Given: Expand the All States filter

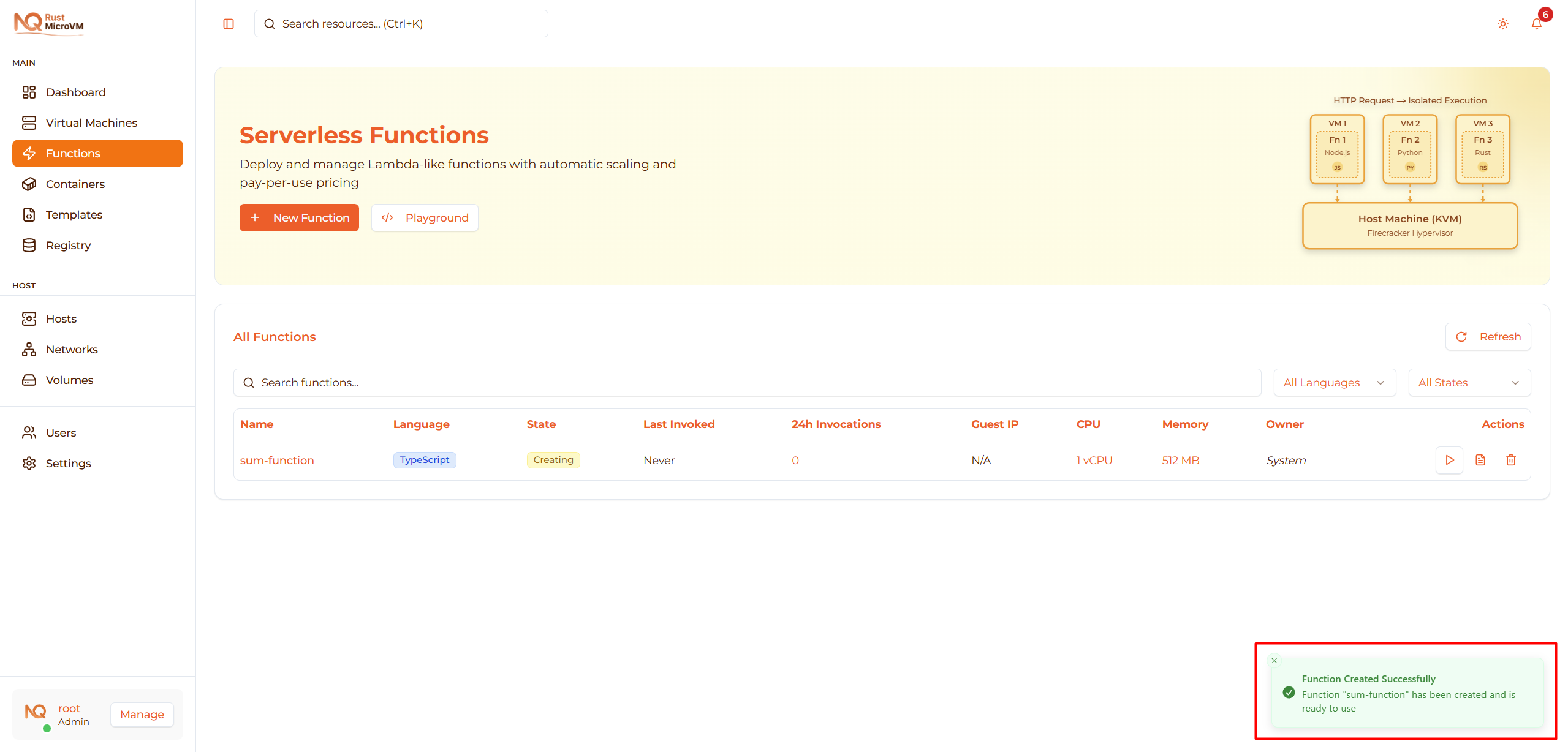Looking at the screenshot, I should click(x=1469, y=382).
